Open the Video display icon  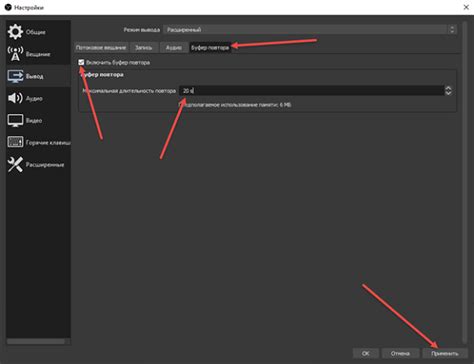(15, 120)
